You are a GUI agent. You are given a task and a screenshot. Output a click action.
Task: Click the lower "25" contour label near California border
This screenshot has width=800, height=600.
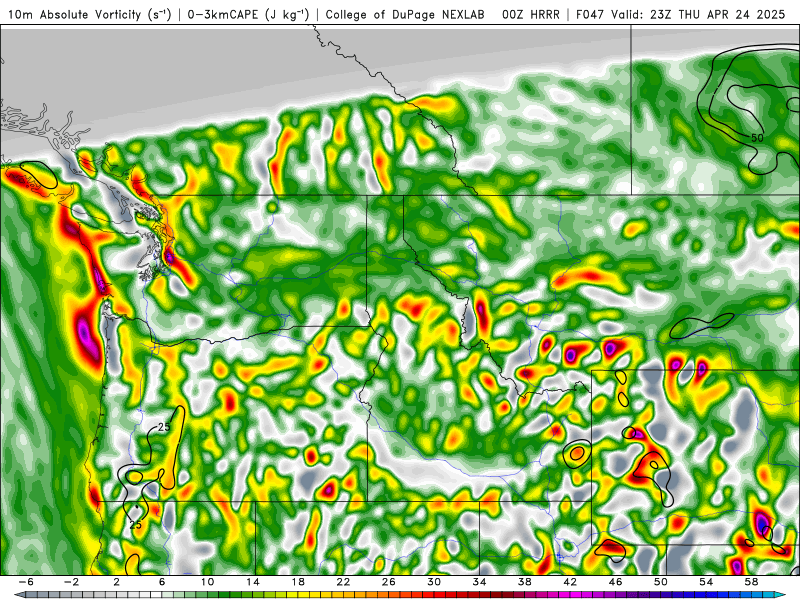(x=135, y=524)
